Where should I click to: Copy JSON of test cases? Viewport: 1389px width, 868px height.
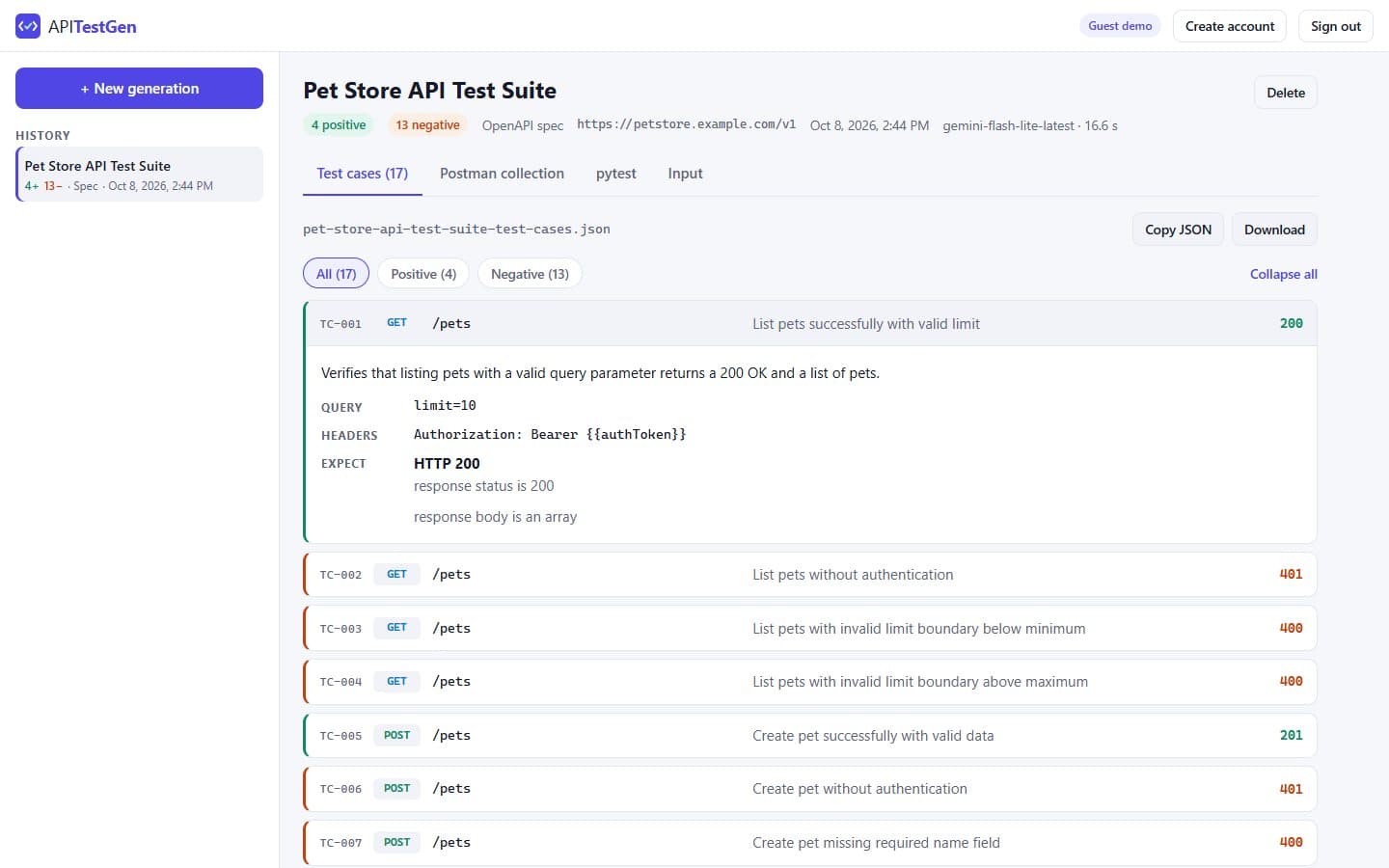click(1178, 230)
